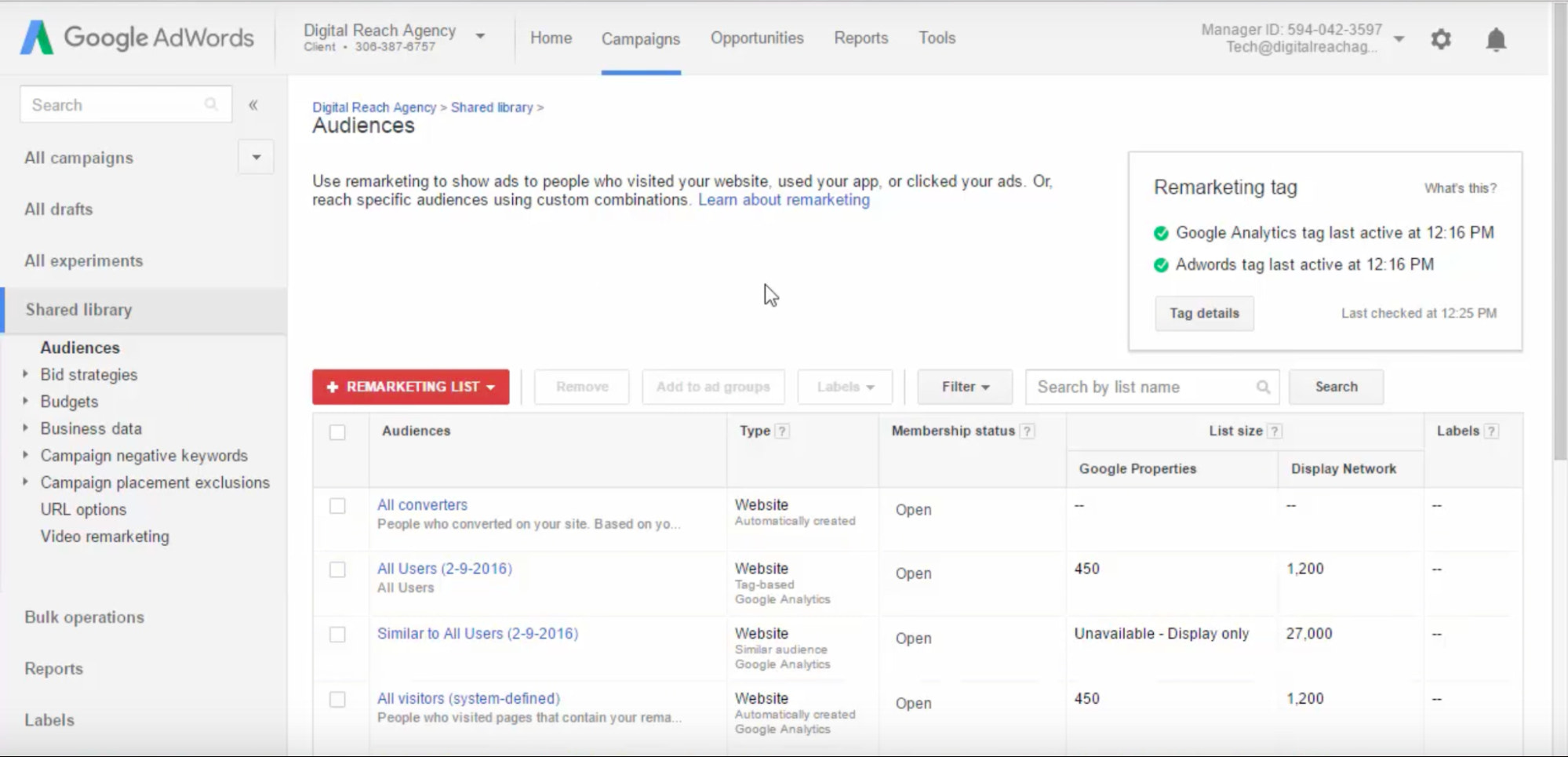
Task: Go to the Reports top menu
Action: tap(860, 38)
